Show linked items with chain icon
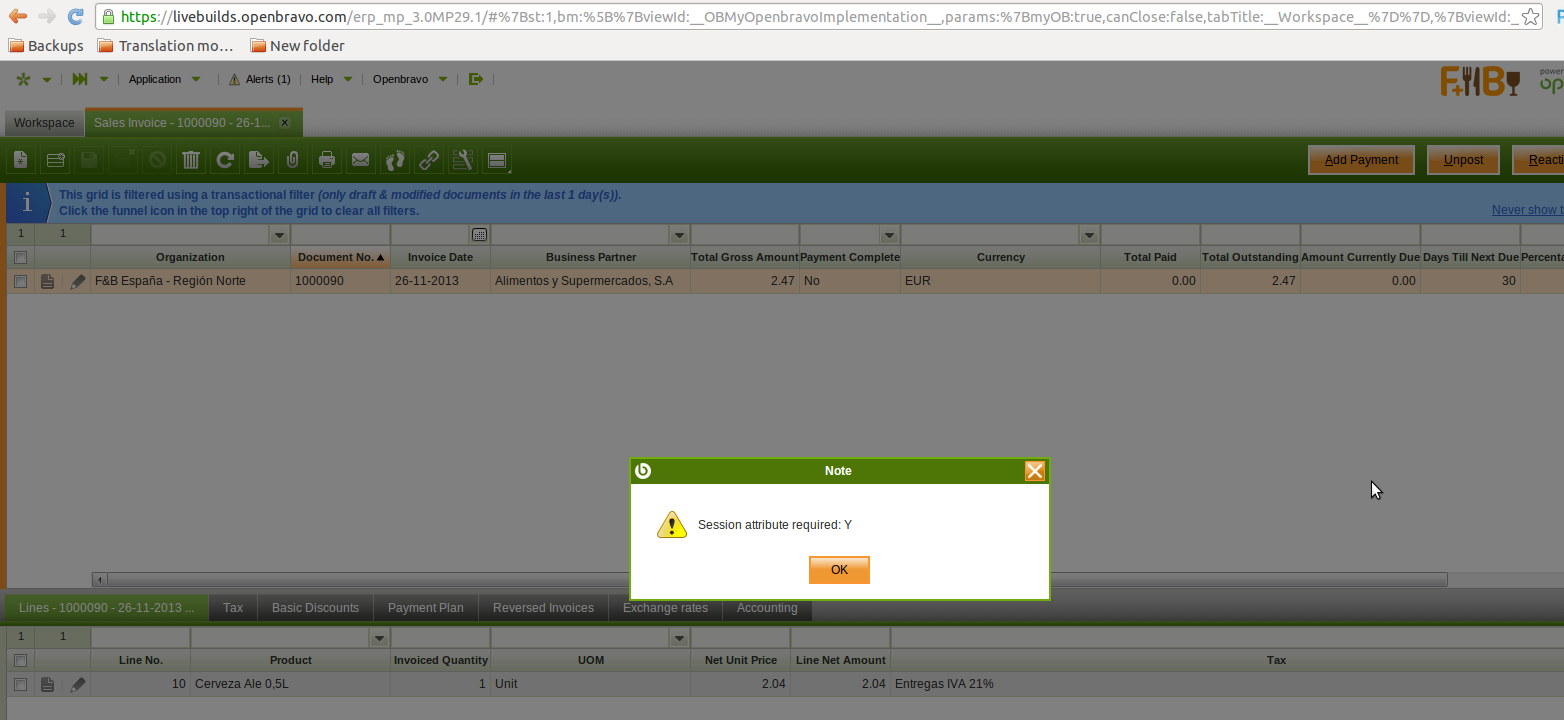The height and width of the screenshot is (720, 1564). point(429,160)
